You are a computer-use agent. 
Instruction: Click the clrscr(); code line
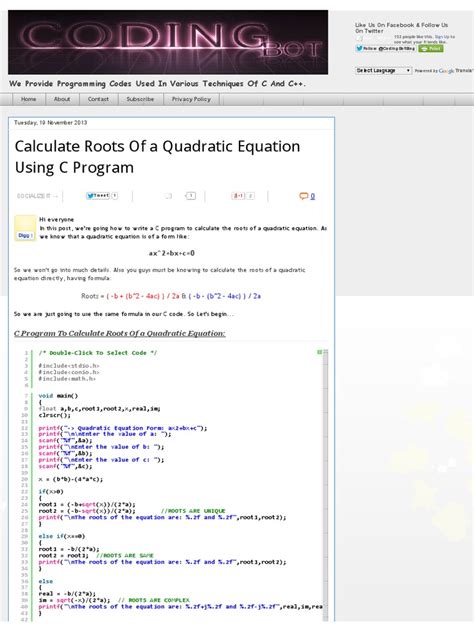54,415
